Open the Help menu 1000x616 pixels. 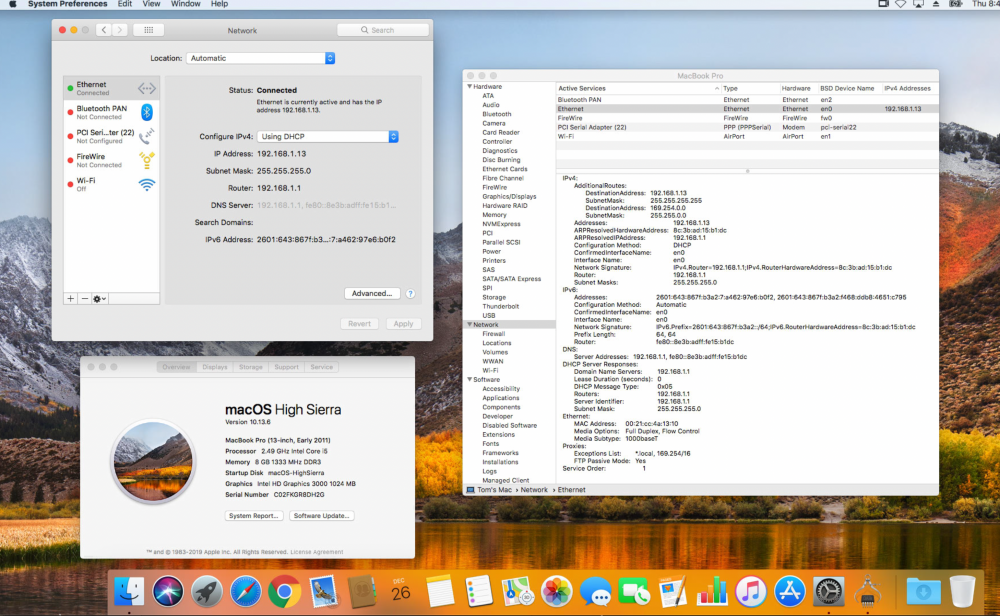pos(219,4)
